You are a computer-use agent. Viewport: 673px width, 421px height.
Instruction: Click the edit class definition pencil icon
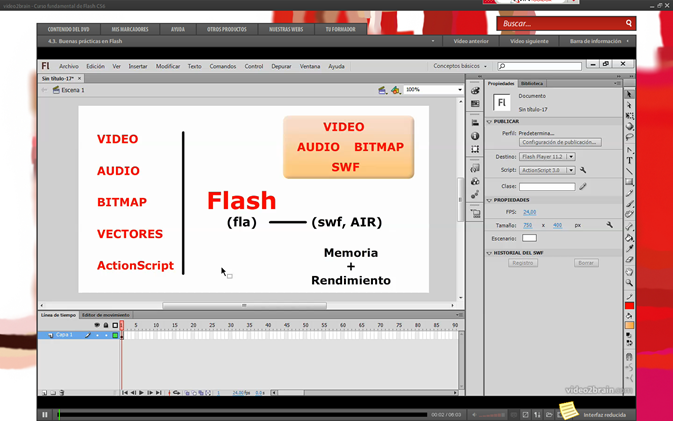582,186
